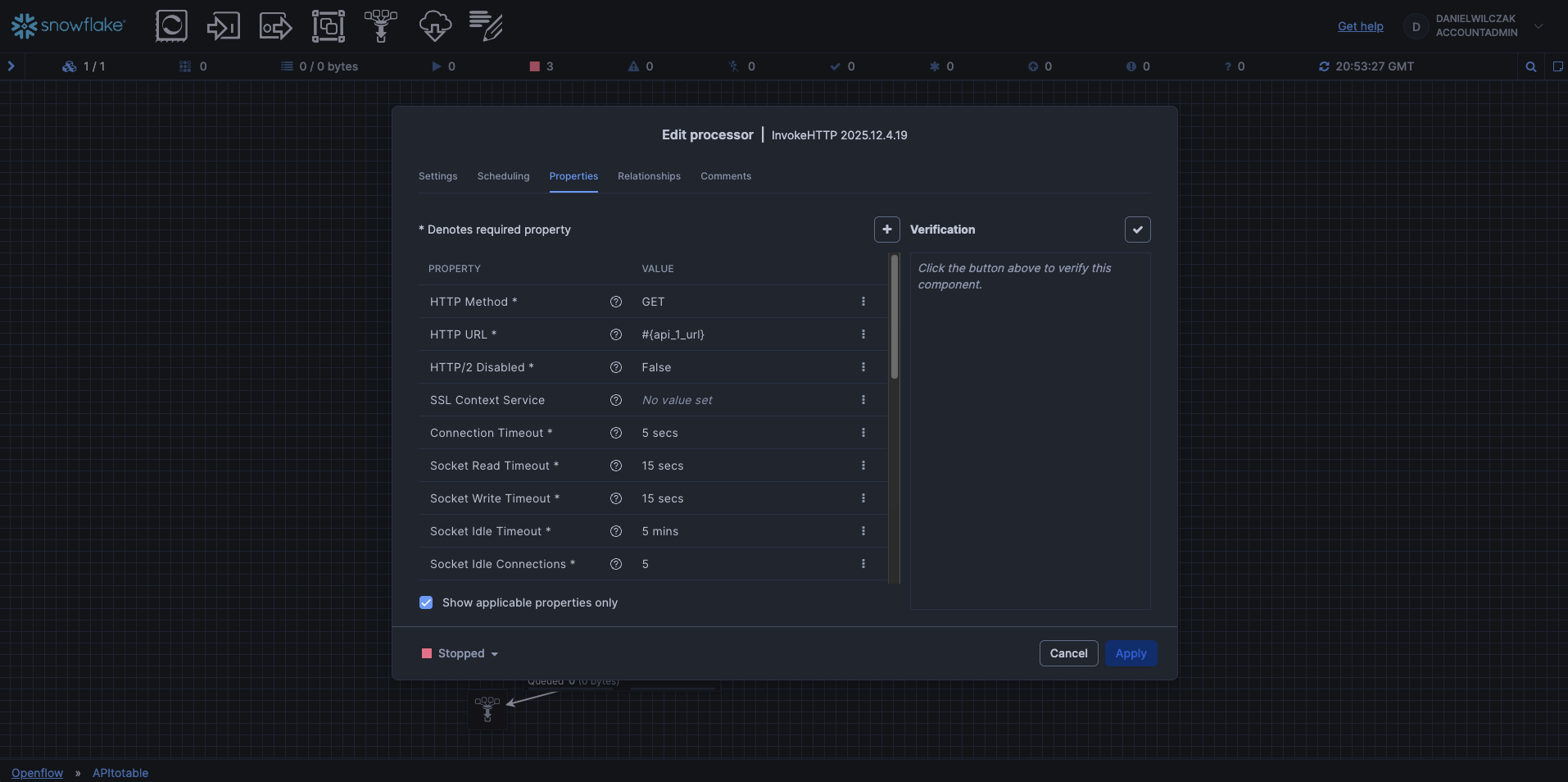Screen dimensions: 1568x782
Task: Expand the user account menu chevron
Action: [1539, 26]
